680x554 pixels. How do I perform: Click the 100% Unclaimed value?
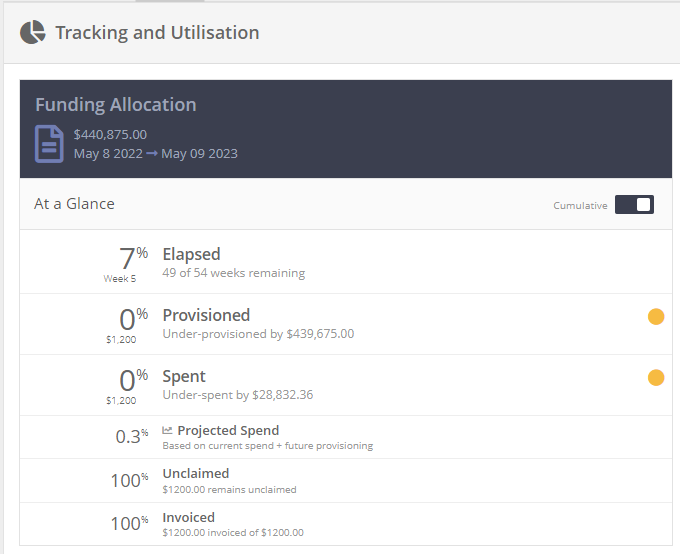coord(129,480)
